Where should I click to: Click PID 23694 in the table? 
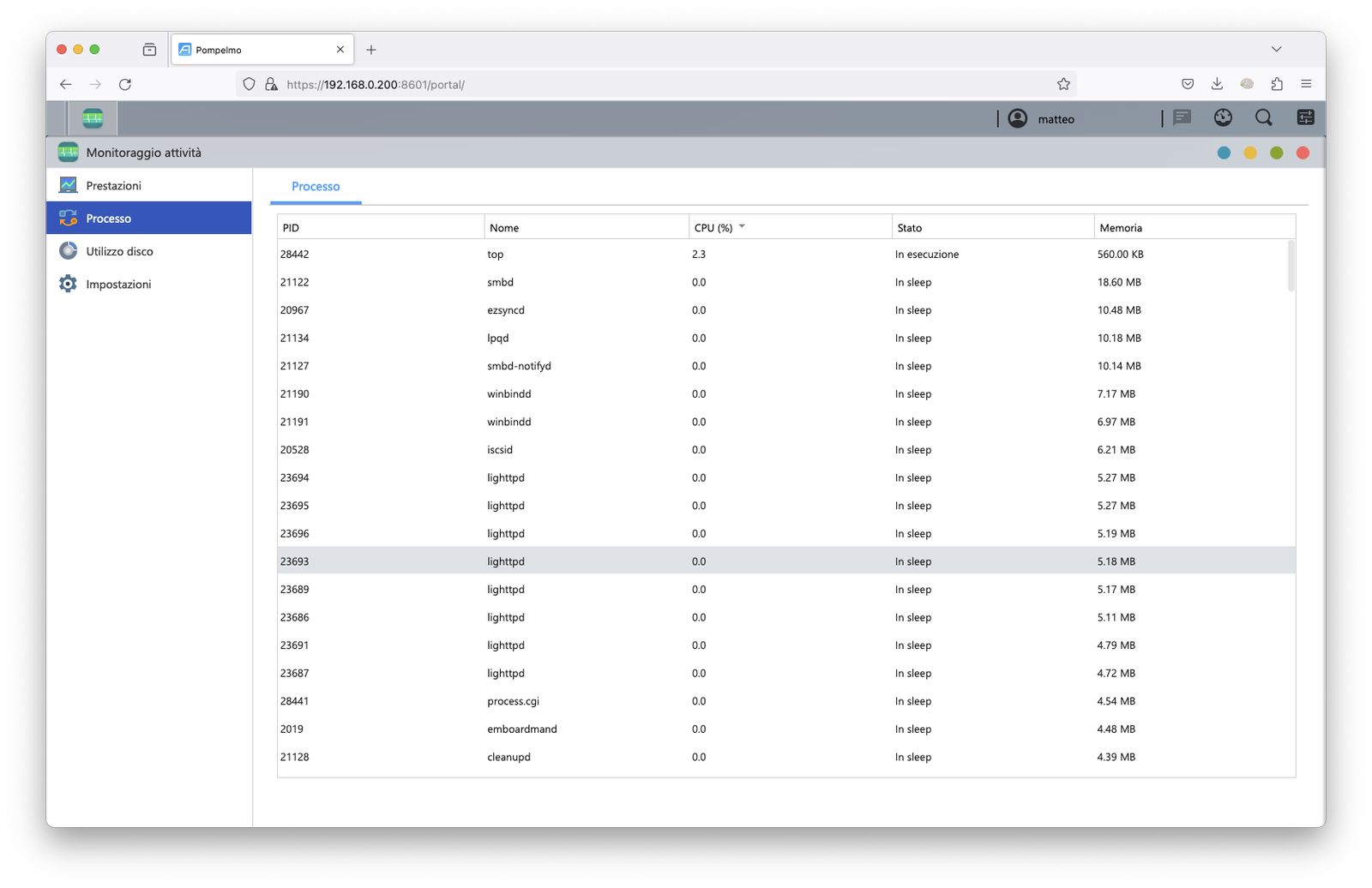click(x=294, y=477)
